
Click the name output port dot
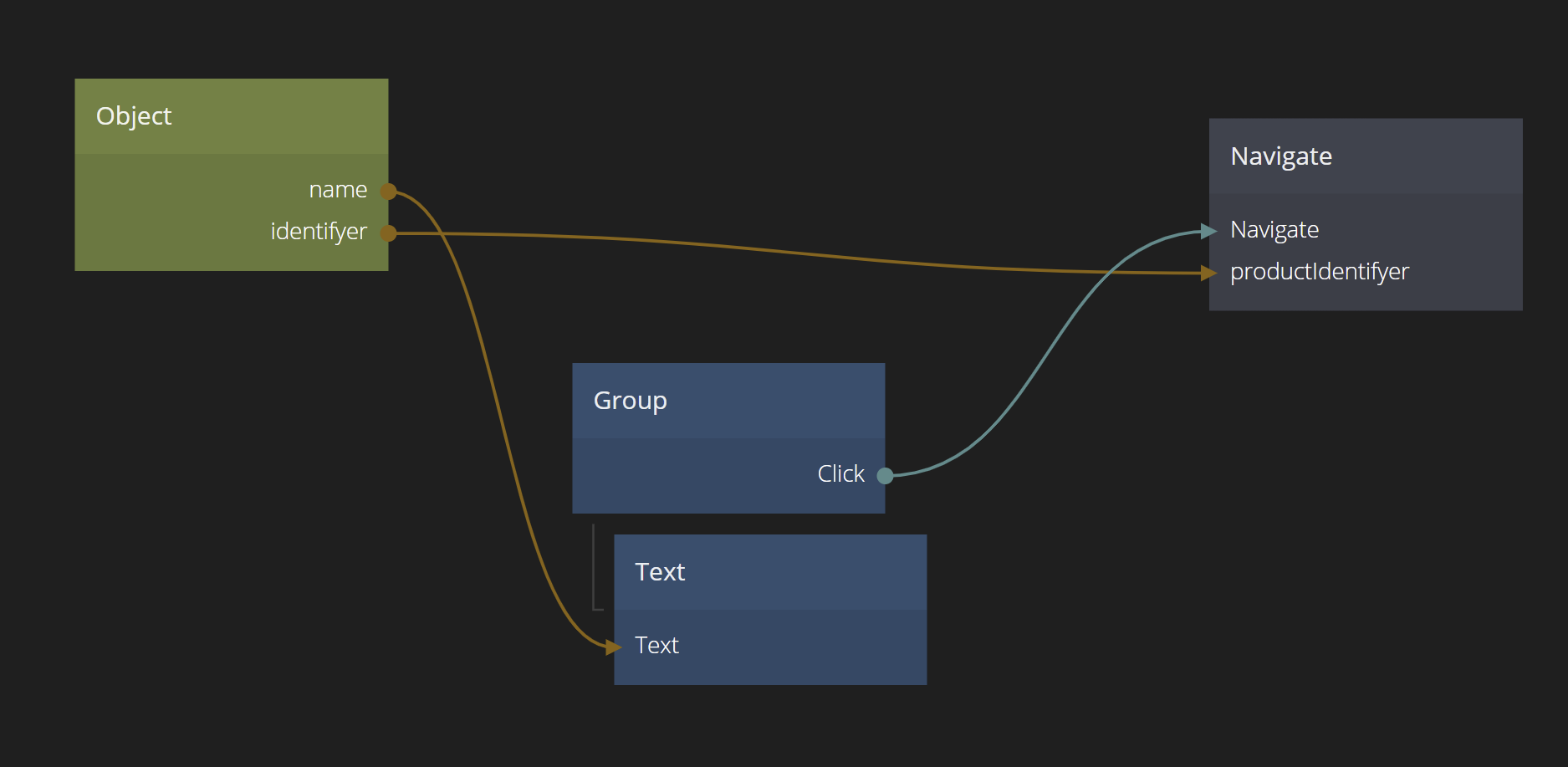(388, 192)
